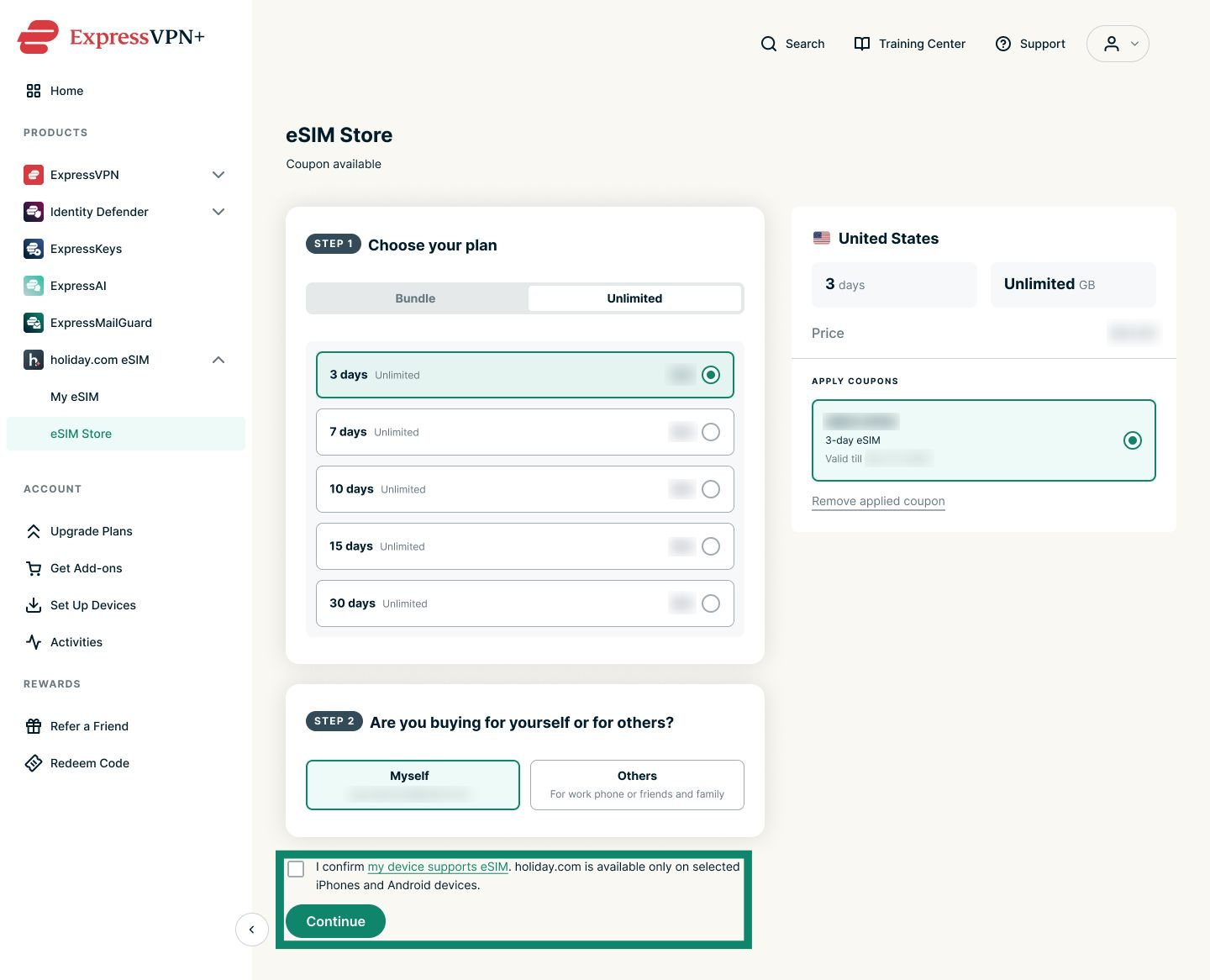
Task: Click the Set Up Devices download icon
Action: tap(34, 605)
